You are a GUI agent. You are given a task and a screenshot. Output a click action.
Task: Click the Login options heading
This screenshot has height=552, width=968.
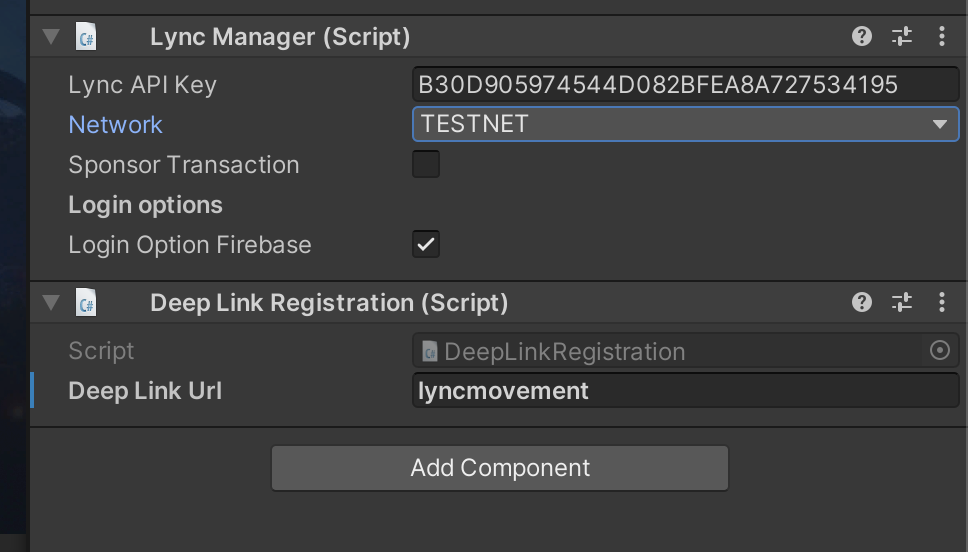coord(146,205)
